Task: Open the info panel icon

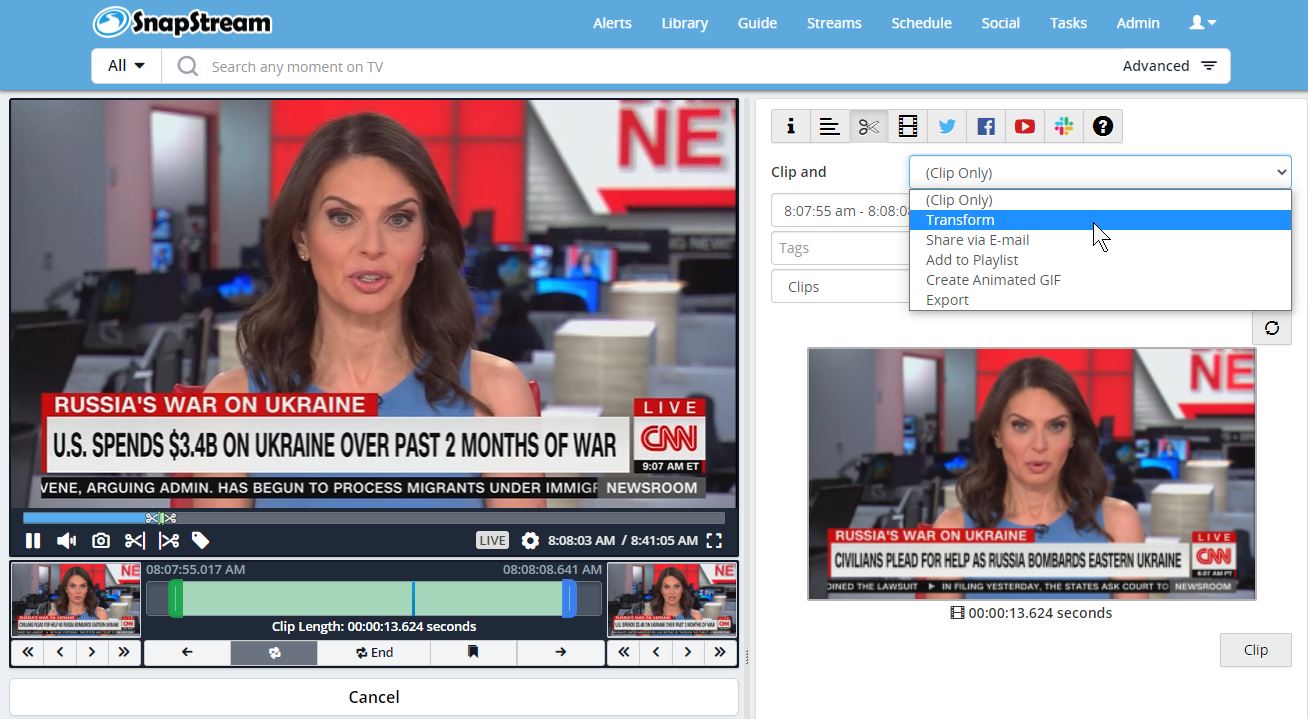Action: click(x=790, y=126)
